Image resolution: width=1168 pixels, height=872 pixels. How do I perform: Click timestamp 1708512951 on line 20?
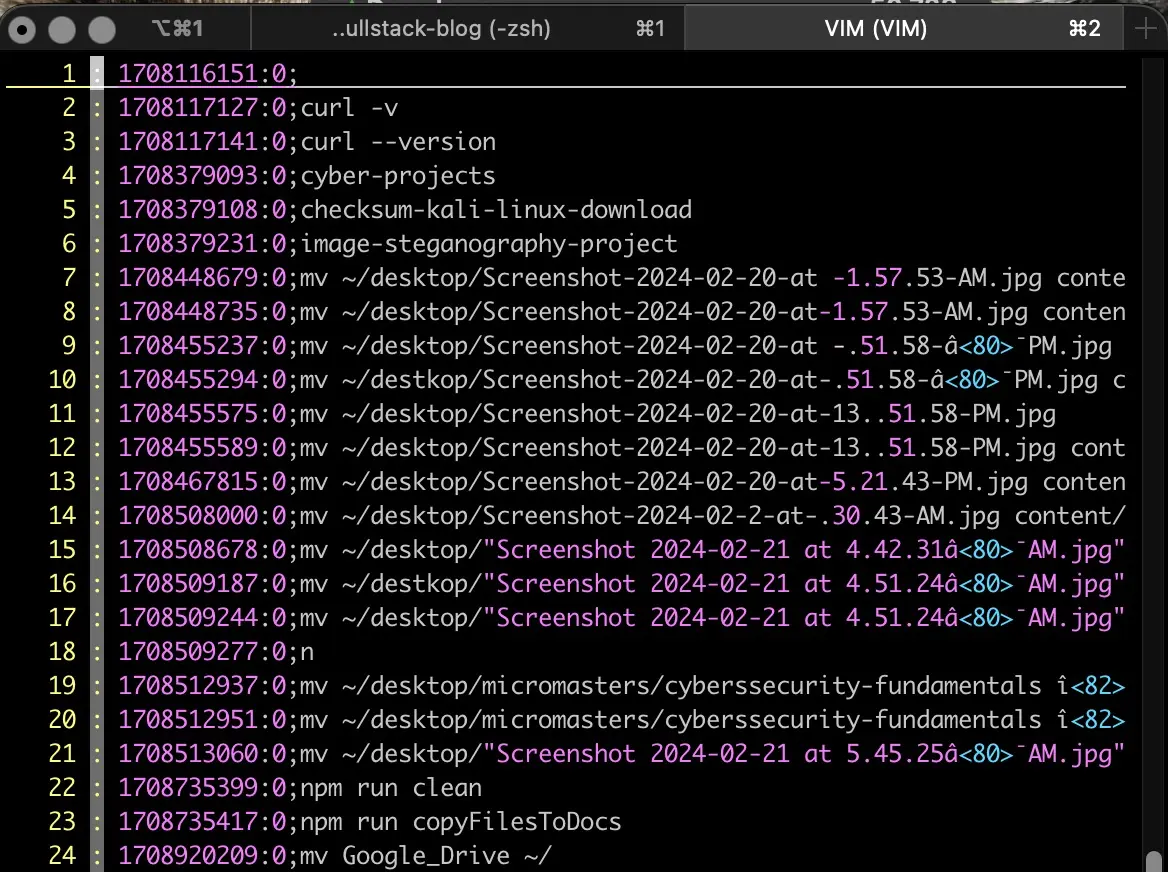point(188,719)
